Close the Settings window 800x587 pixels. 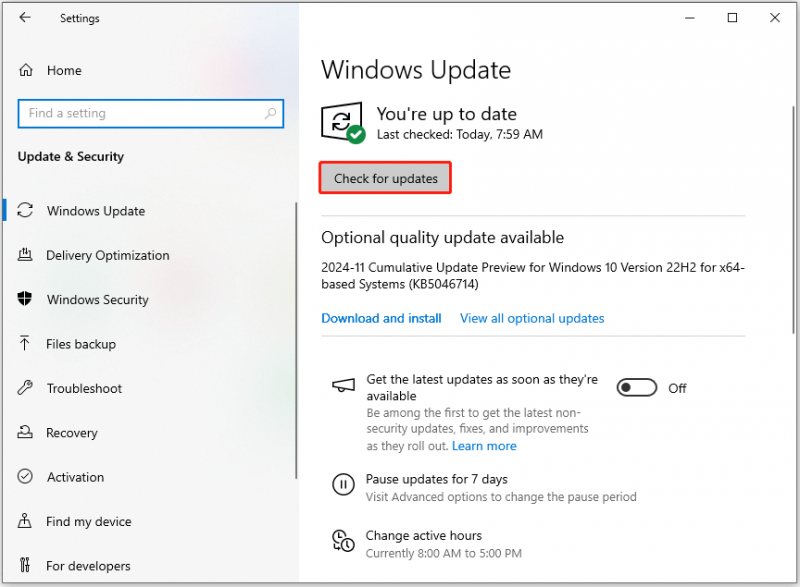click(x=774, y=18)
